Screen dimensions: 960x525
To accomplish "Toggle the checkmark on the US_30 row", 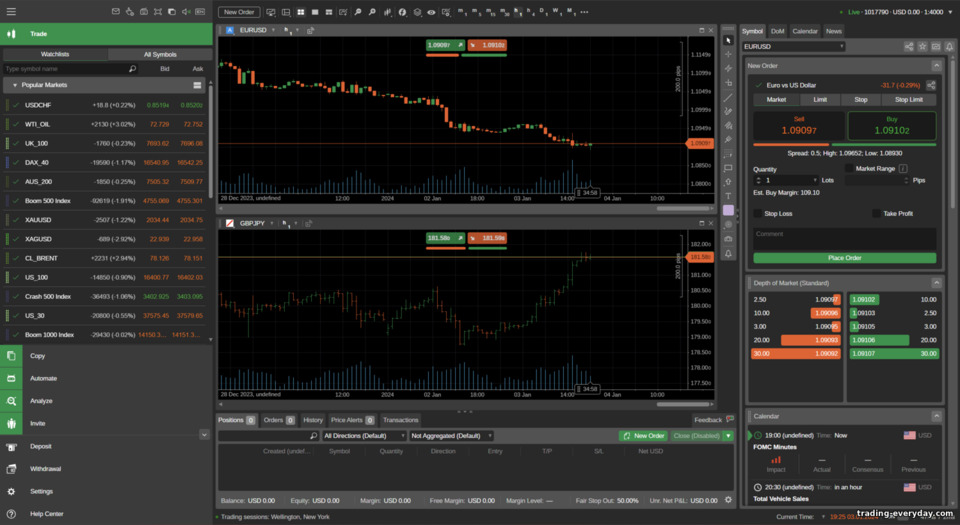I will click(16, 316).
